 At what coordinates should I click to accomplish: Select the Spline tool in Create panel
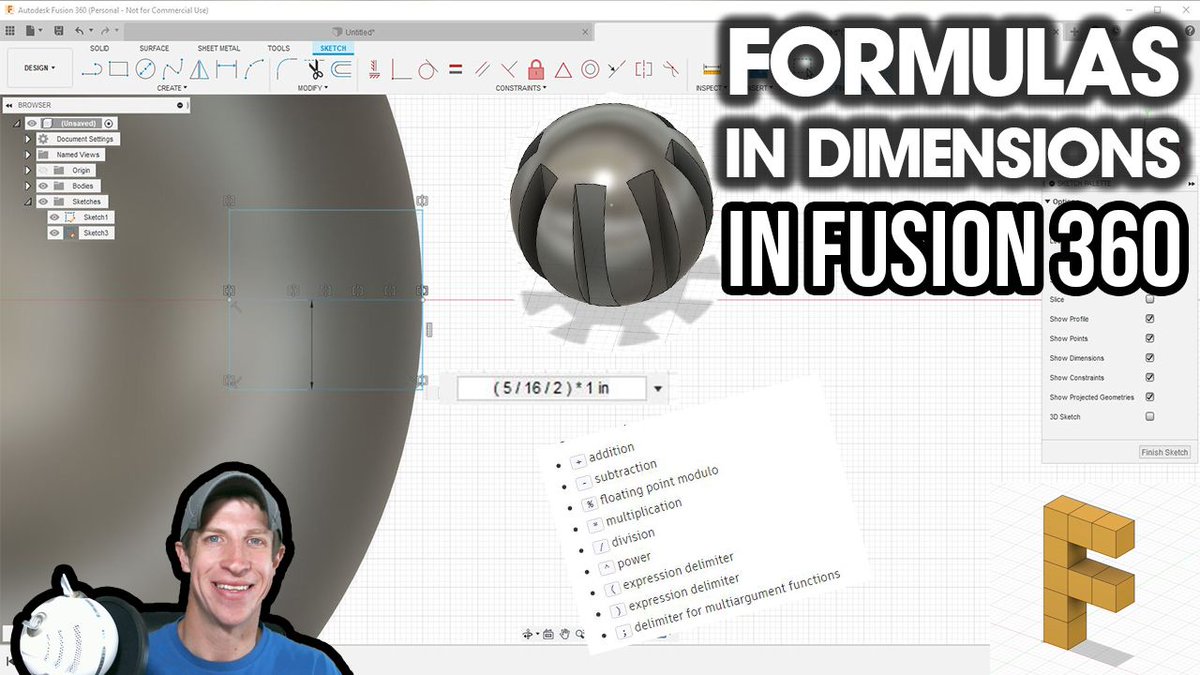pos(172,70)
